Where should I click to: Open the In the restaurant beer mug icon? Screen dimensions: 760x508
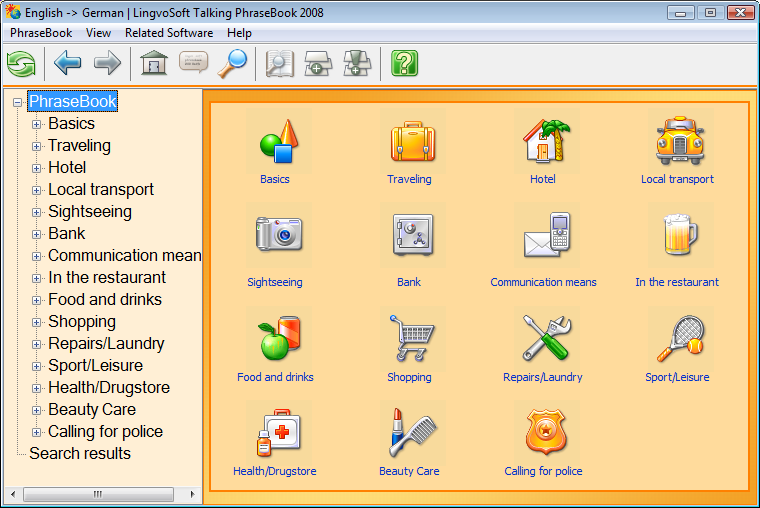coord(681,235)
